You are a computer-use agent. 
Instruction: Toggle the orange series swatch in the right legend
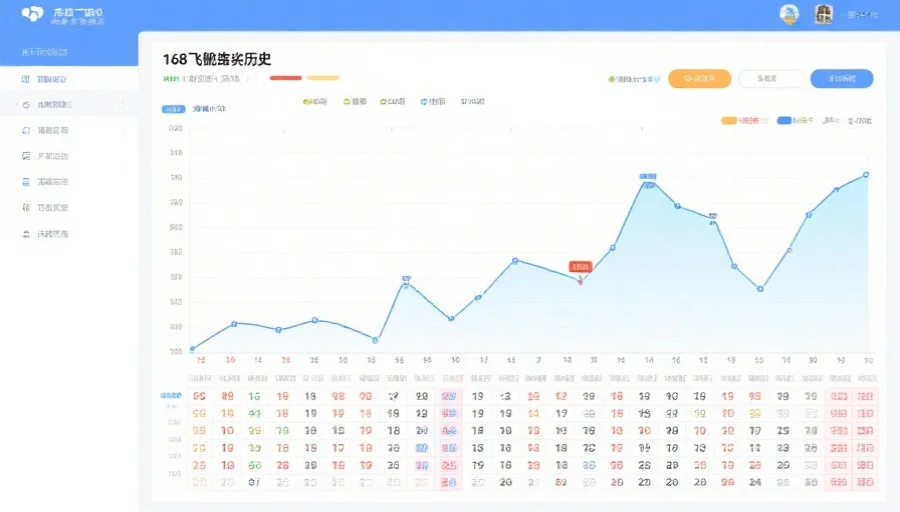(x=729, y=121)
